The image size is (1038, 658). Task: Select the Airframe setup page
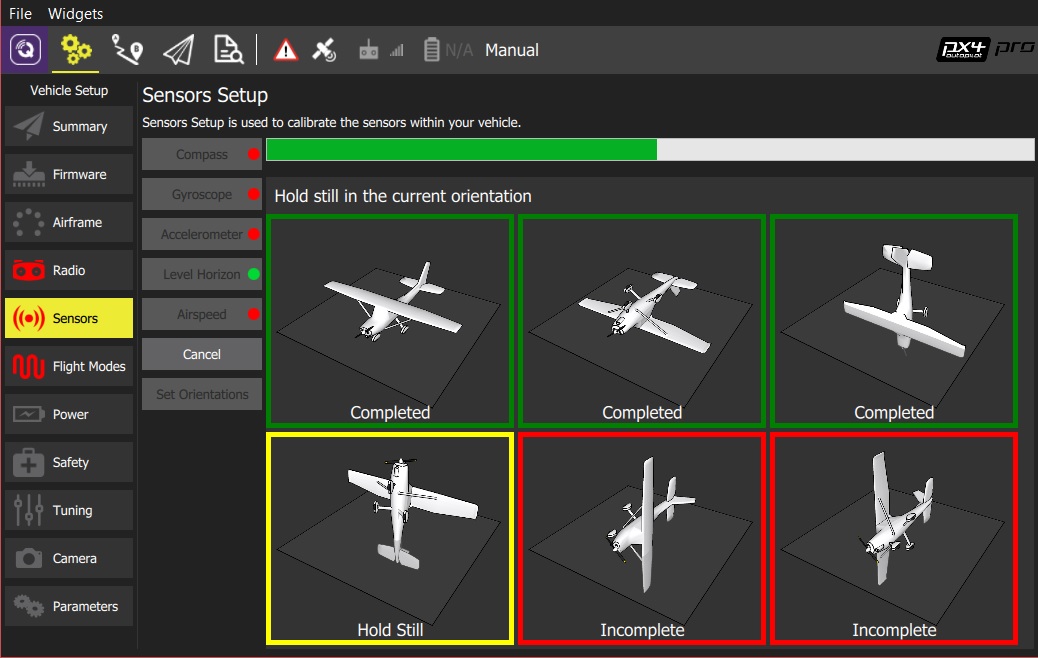pyautogui.click(x=69, y=223)
